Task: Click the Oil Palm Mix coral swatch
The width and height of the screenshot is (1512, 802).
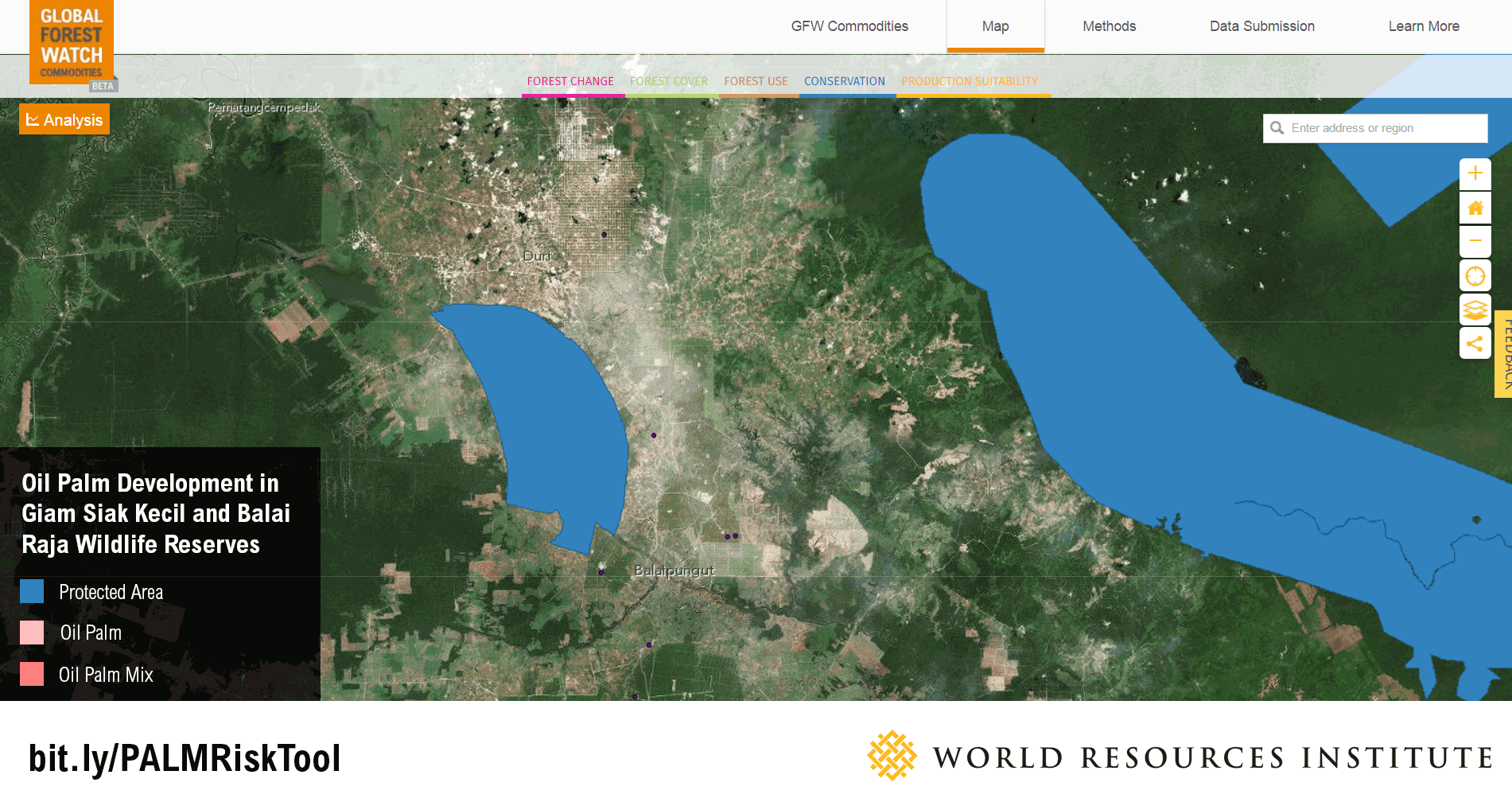Action: 32,674
